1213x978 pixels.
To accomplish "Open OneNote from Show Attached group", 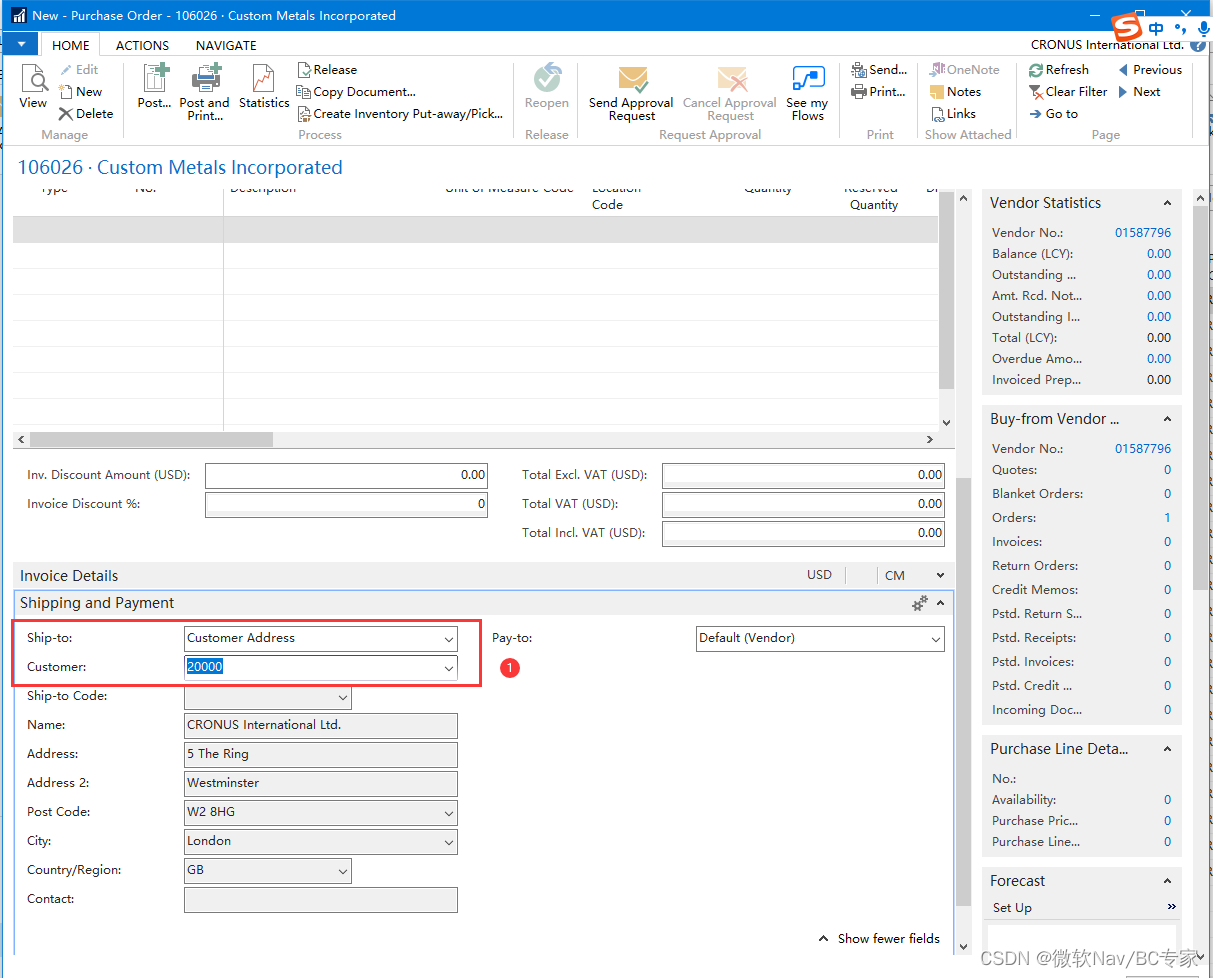I will (965, 69).
